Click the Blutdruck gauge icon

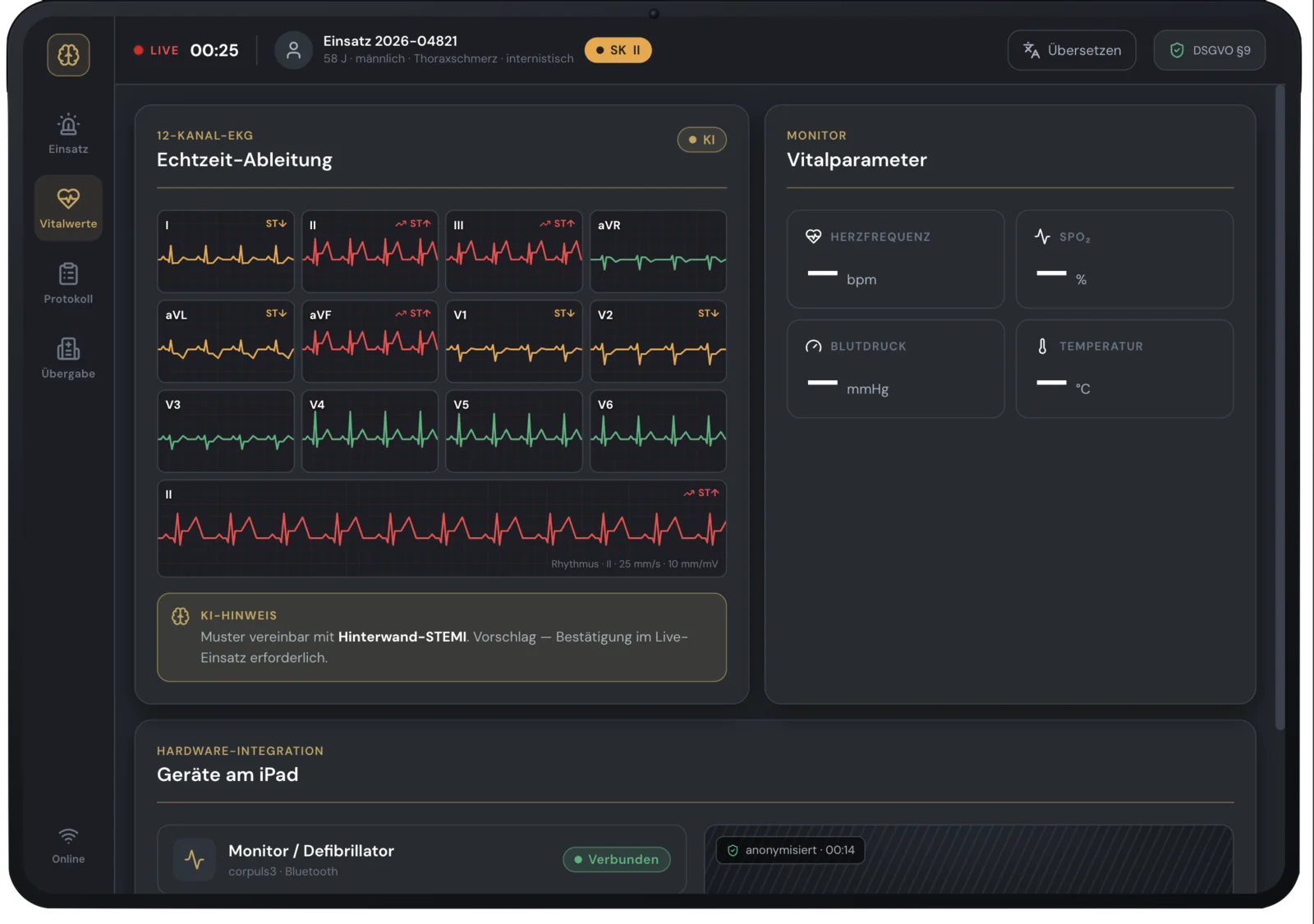point(813,347)
